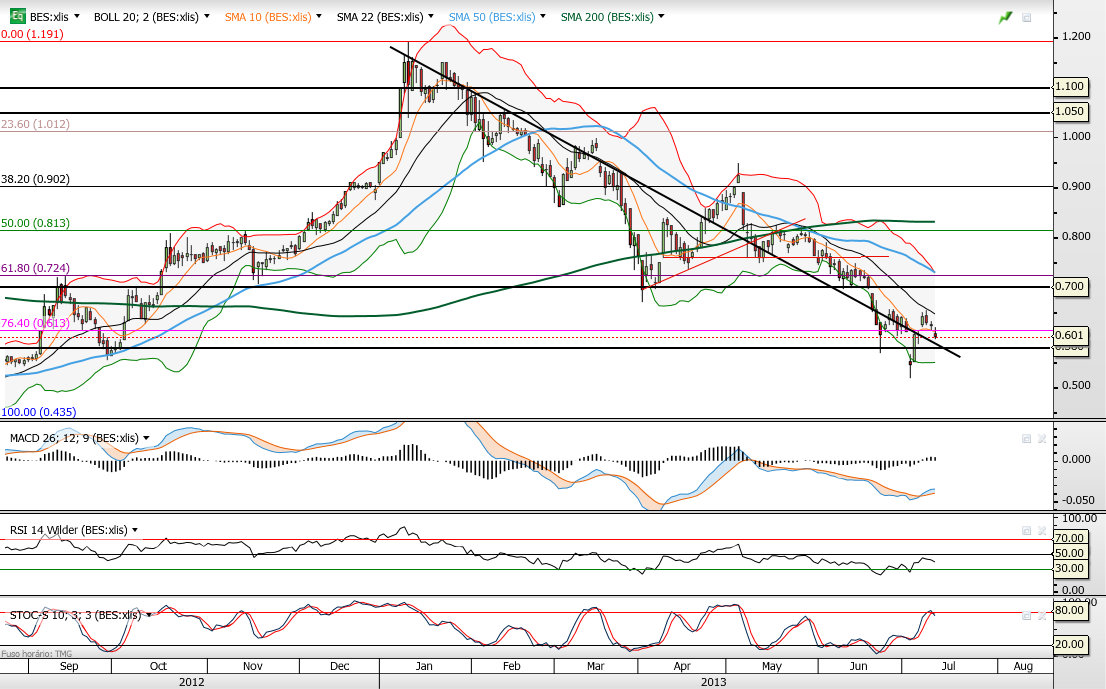1106x689 pixels.
Task: Open the BES:xlis instrument dropdown
Action: [x=76, y=16]
